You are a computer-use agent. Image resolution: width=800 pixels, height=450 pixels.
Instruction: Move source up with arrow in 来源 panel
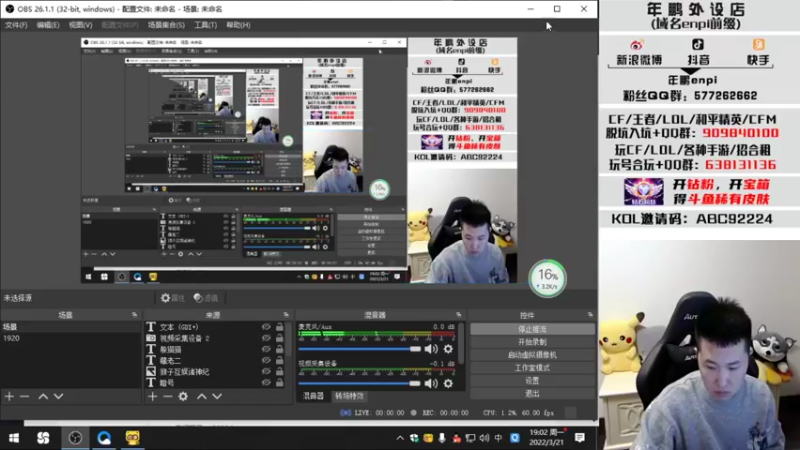coord(202,396)
